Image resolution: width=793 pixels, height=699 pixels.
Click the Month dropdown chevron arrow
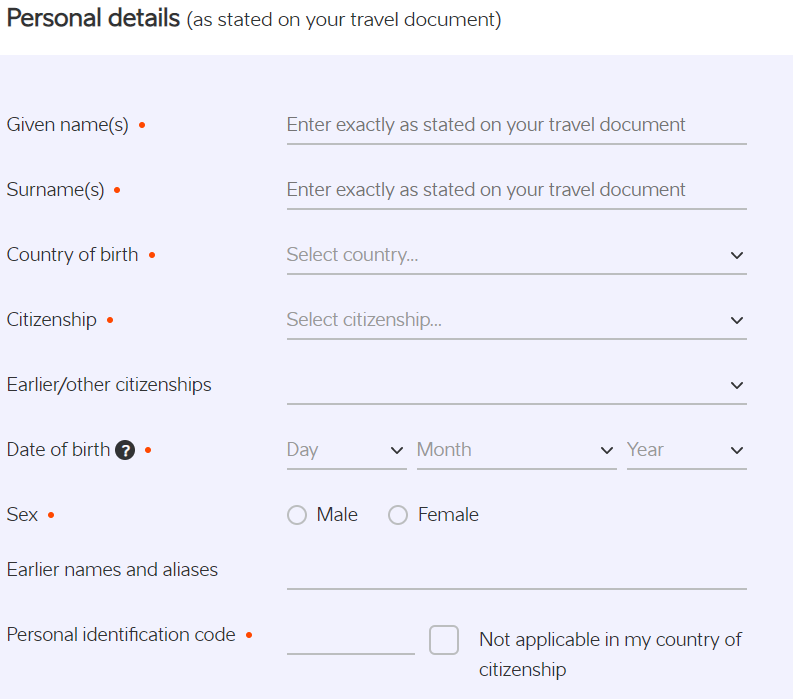[607, 450]
